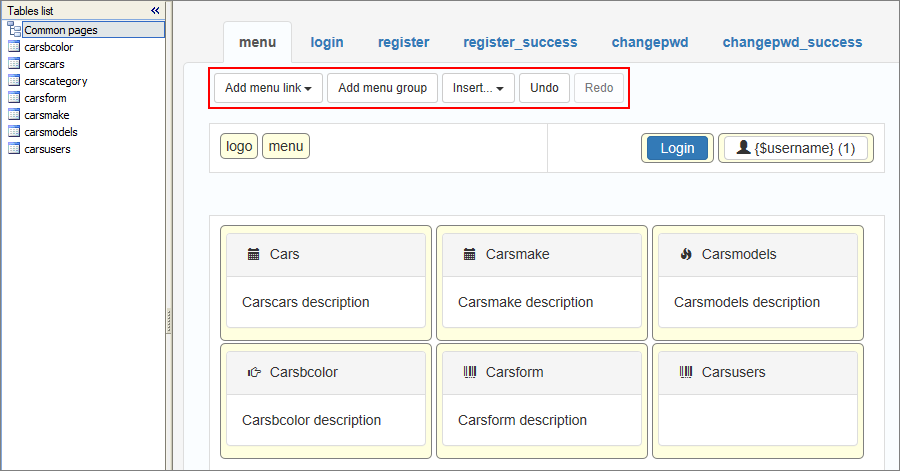Click the flame icon beside Carsmodels
The image size is (900, 471).
686,254
